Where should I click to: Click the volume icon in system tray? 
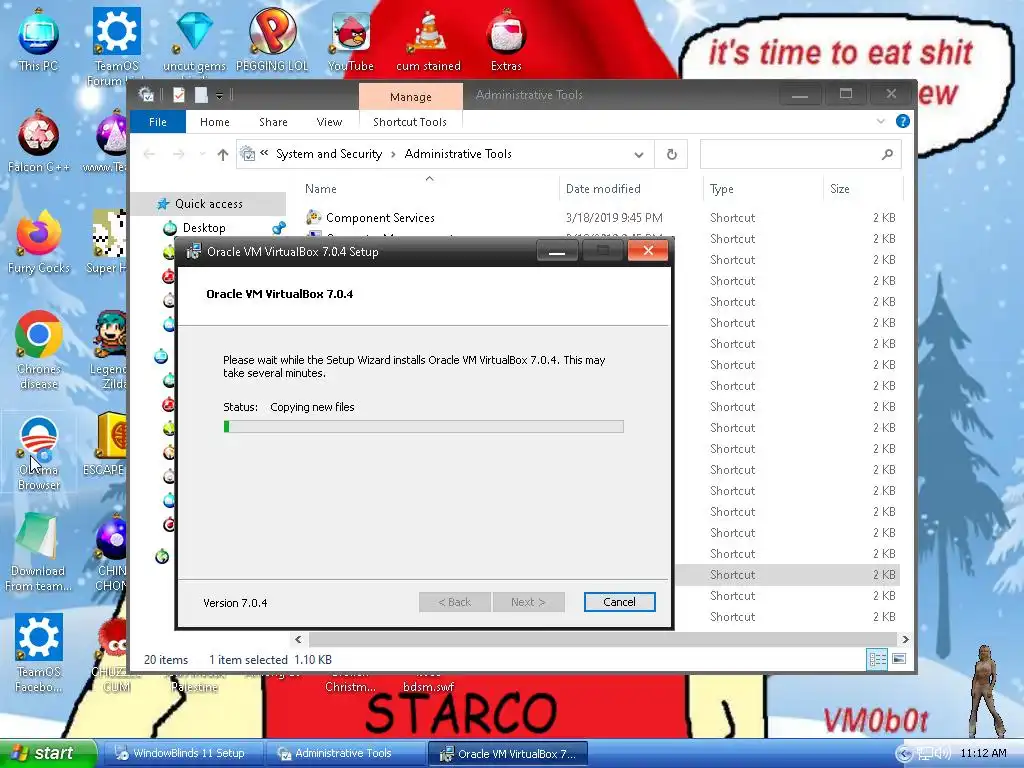tap(943, 754)
